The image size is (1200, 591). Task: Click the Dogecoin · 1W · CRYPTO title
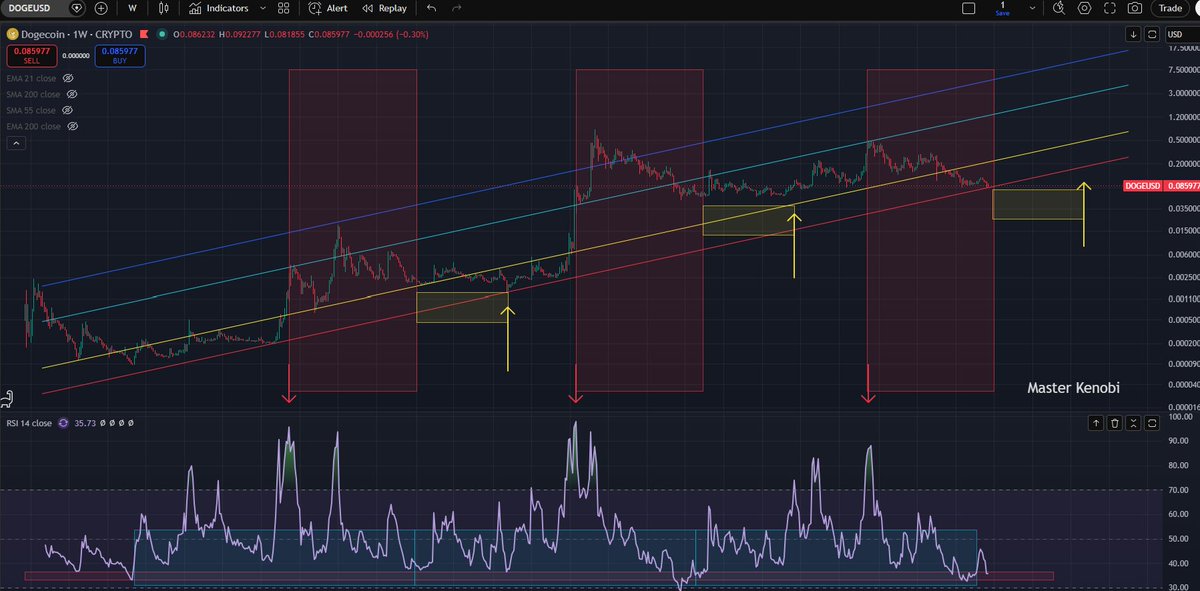76,34
